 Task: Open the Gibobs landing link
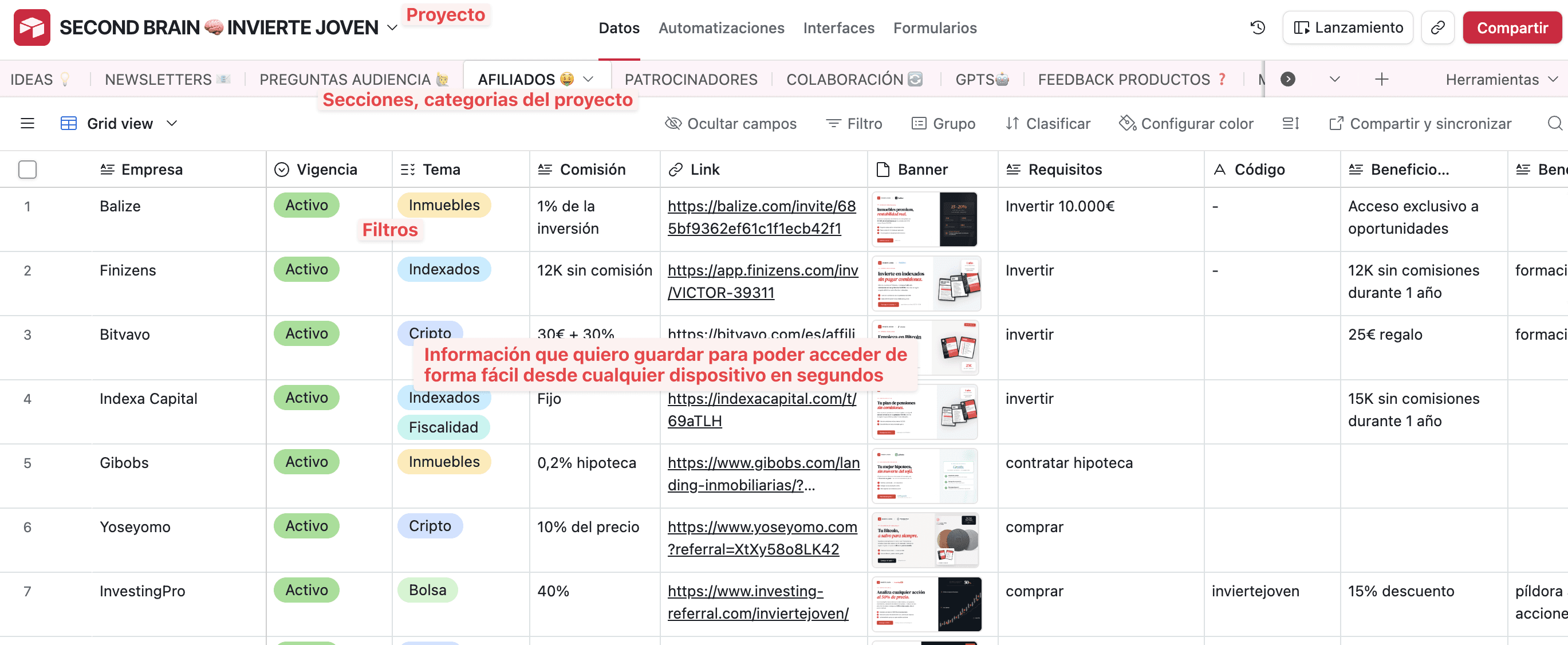tap(763, 474)
